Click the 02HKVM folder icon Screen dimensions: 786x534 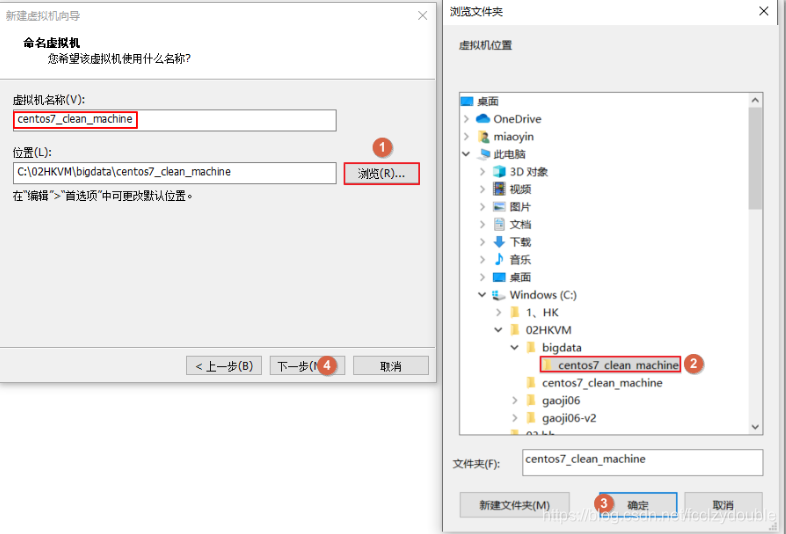tap(514, 330)
